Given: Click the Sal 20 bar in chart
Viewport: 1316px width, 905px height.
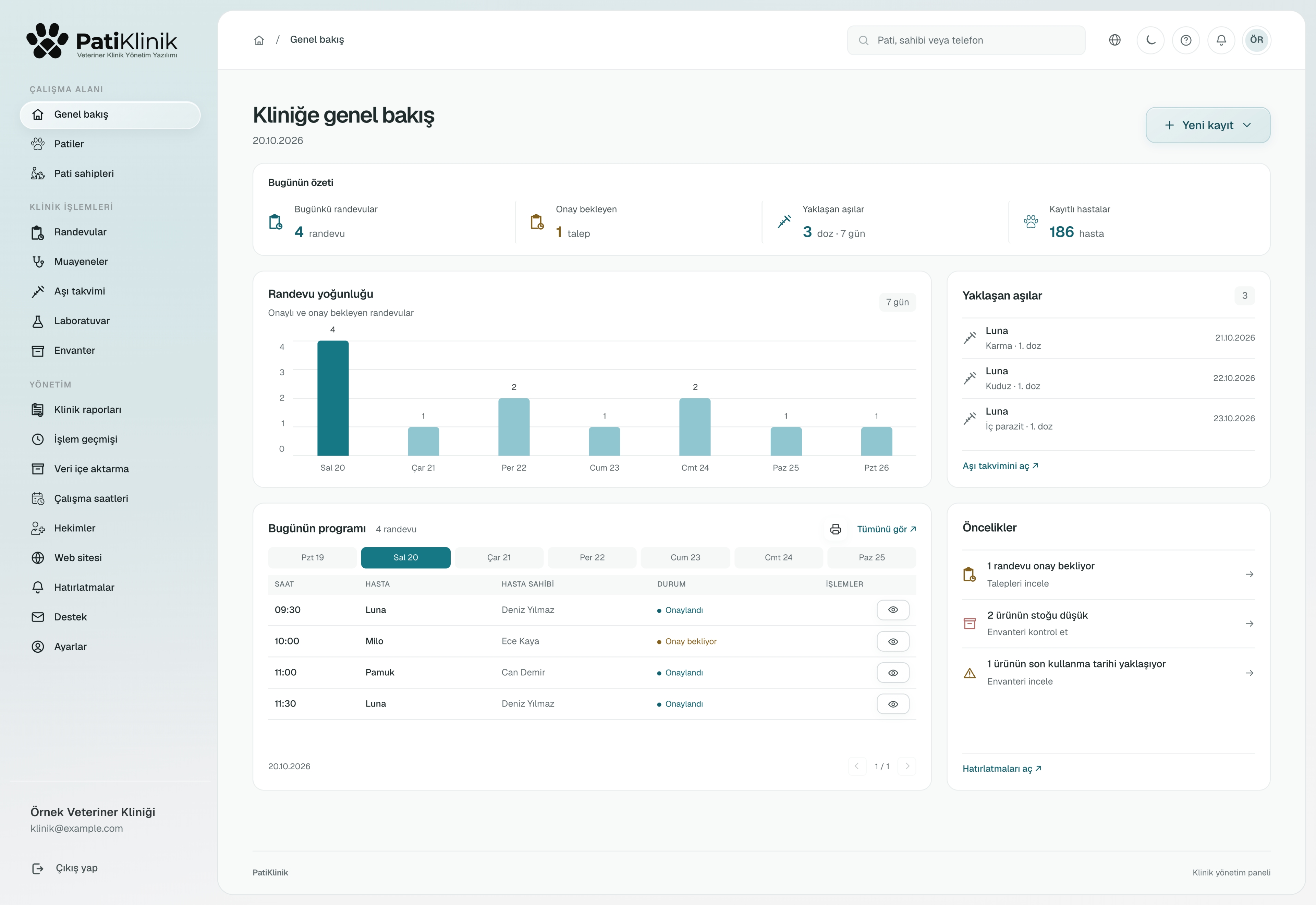Looking at the screenshot, I should 333,398.
